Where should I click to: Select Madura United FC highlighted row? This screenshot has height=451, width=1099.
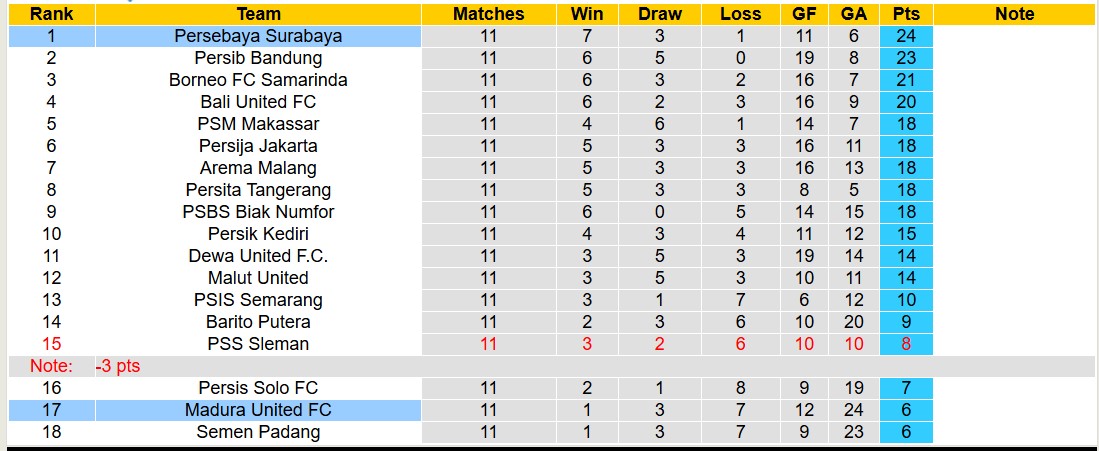click(x=258, y=410)
